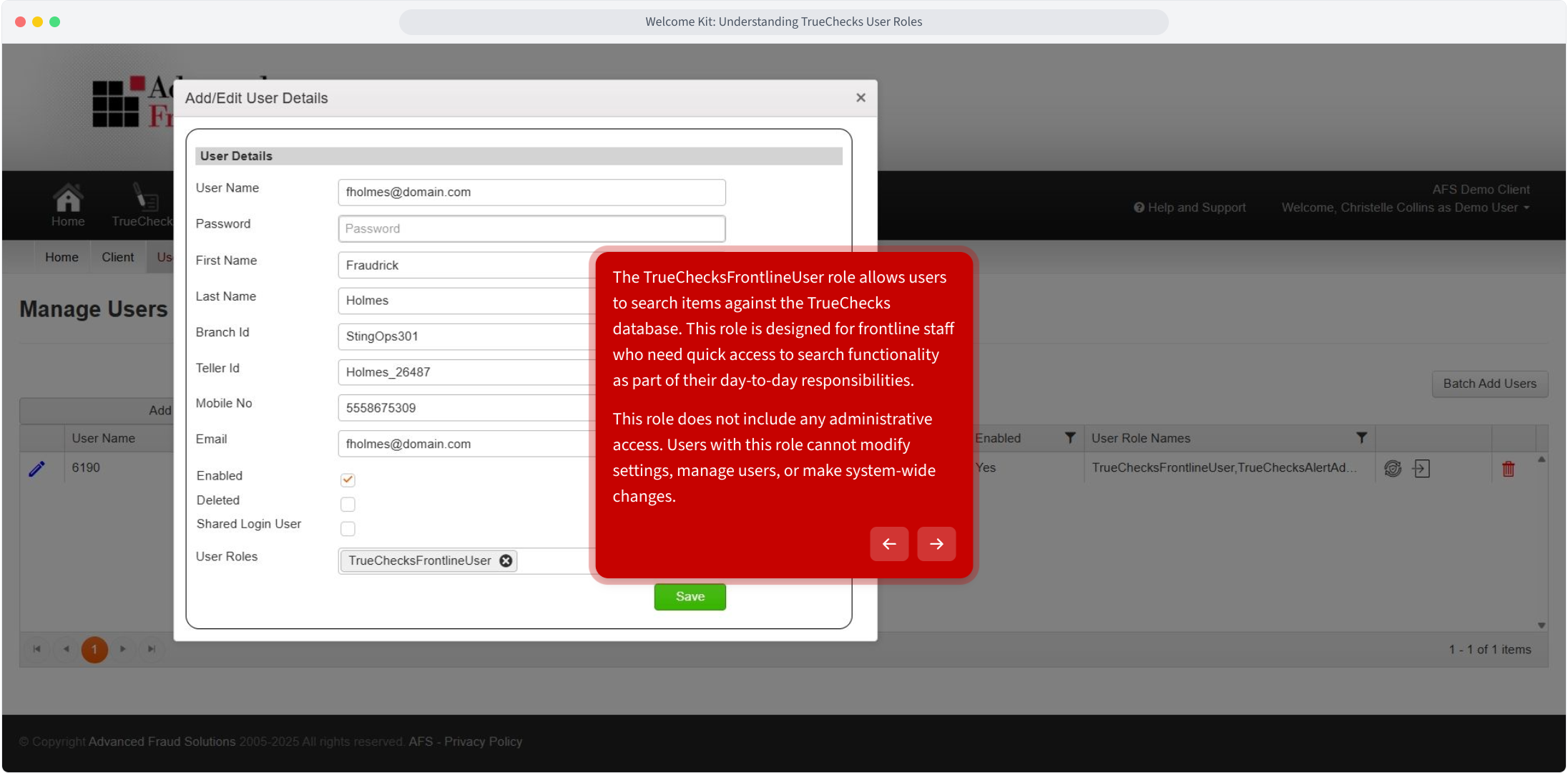Check the Shared Login User checkbox

pos(348,529)
